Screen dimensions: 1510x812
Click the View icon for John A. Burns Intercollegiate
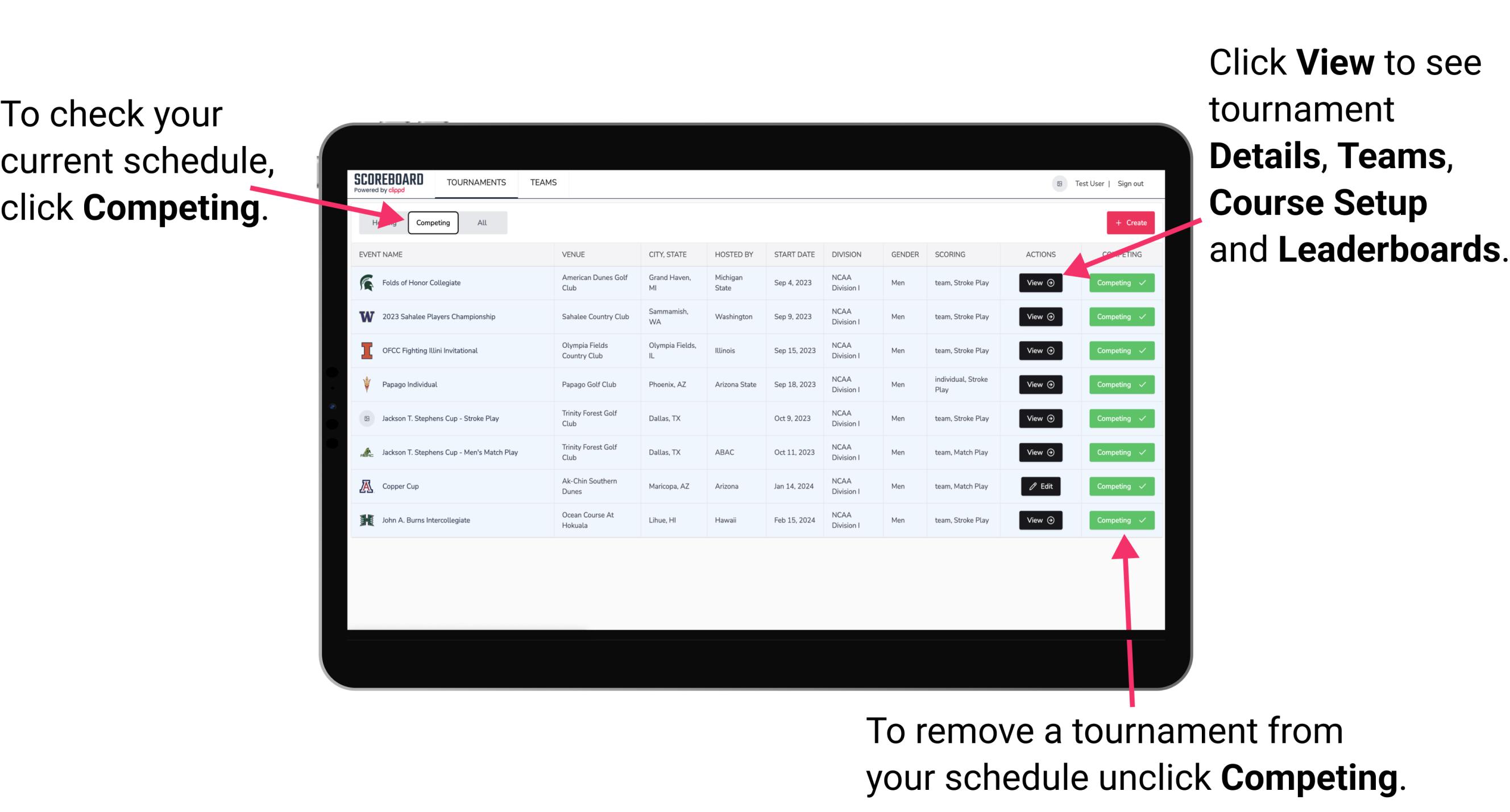pyautogui.click(x=1038, y=519)
